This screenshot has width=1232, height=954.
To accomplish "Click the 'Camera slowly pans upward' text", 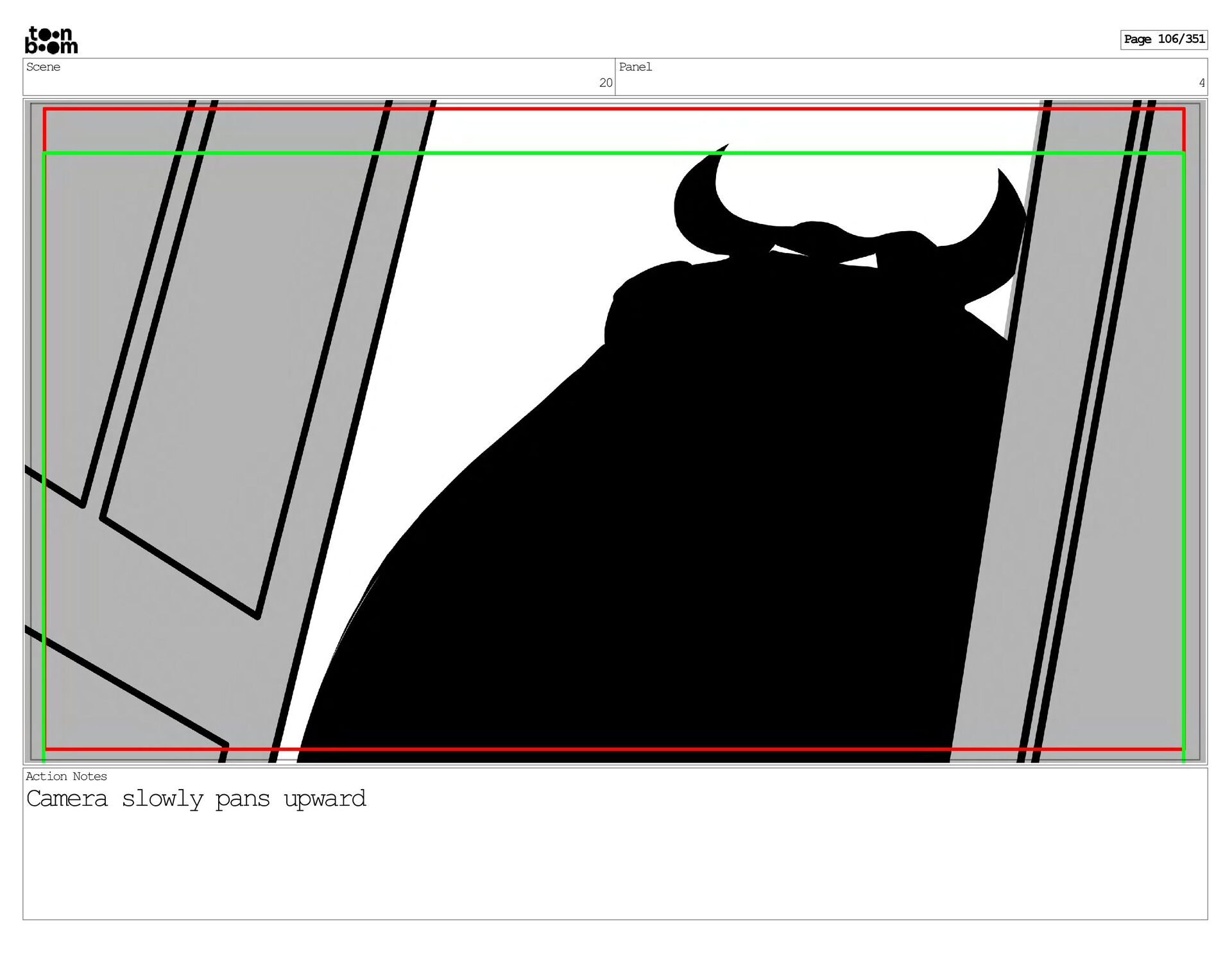I will coord(196,799).
